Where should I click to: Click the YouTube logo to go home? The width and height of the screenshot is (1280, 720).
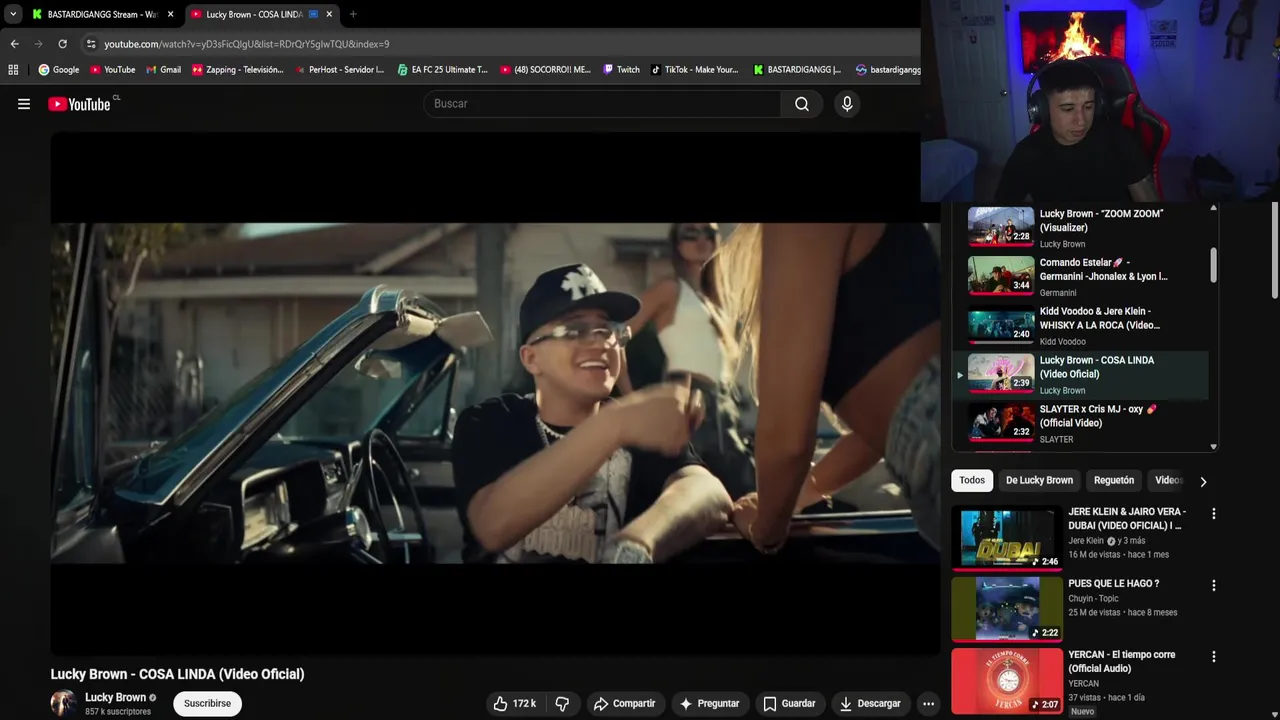(79, 104)
